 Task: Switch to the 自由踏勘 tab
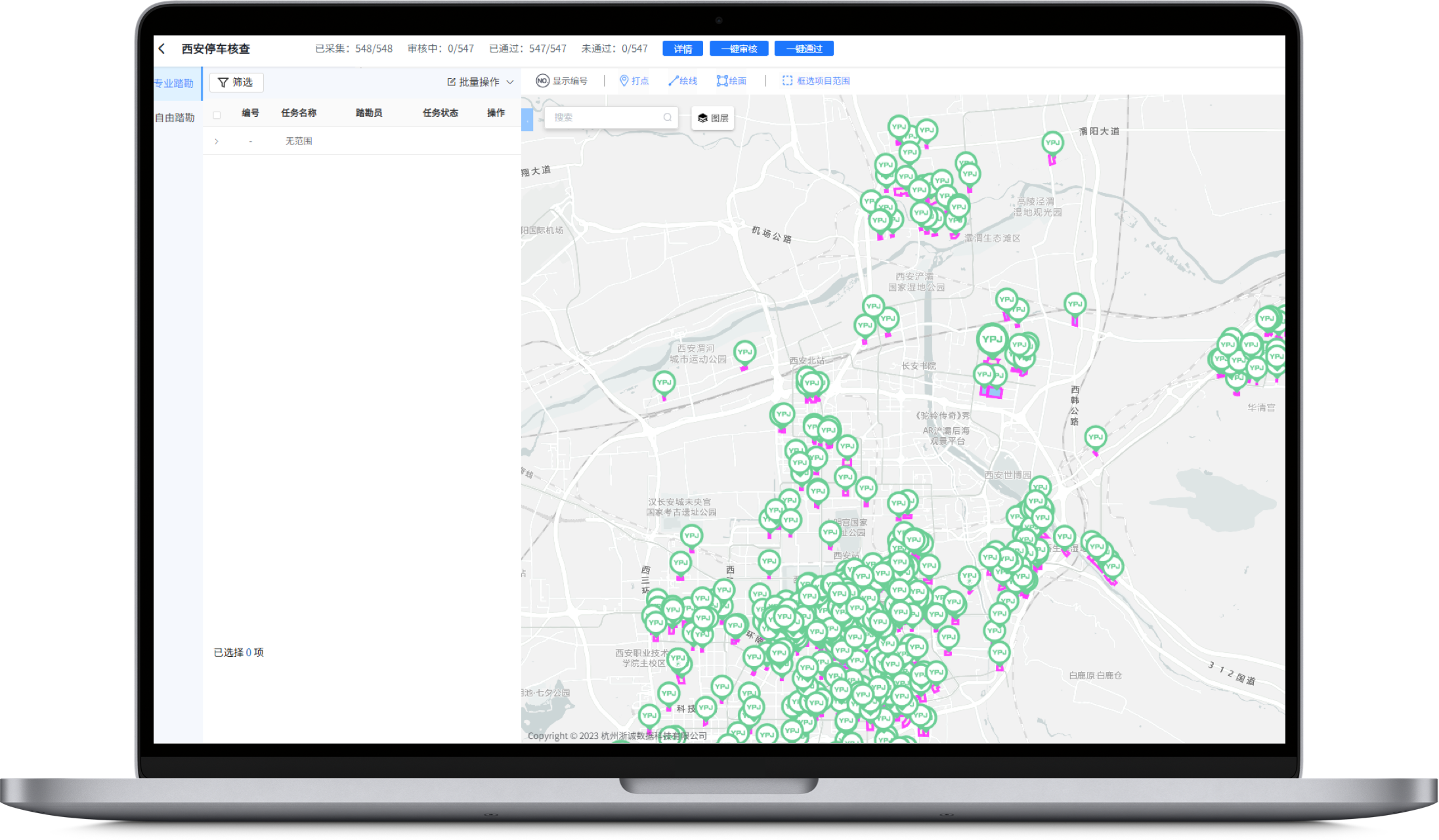coord(175,117)
